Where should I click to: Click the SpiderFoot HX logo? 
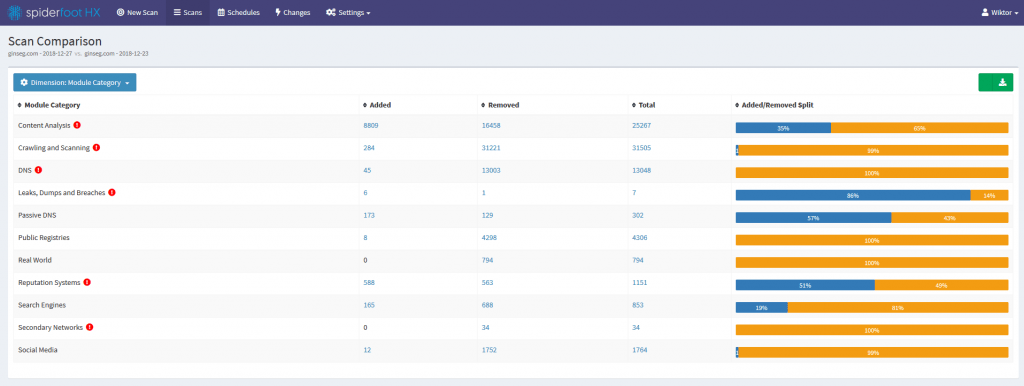pos(53,12)
